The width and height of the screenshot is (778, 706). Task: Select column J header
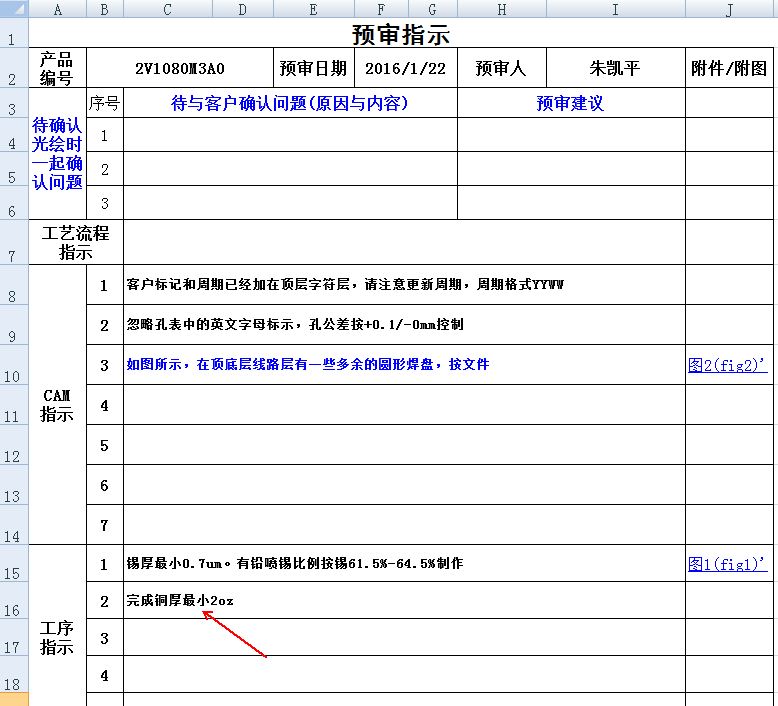[729, 8]
